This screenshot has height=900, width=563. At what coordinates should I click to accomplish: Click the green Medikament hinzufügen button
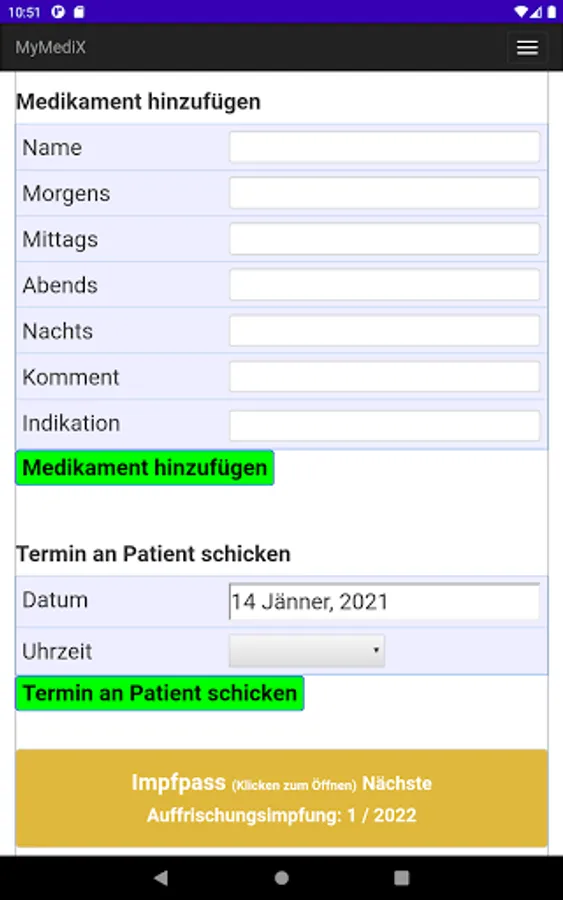[x=145, y=467]
